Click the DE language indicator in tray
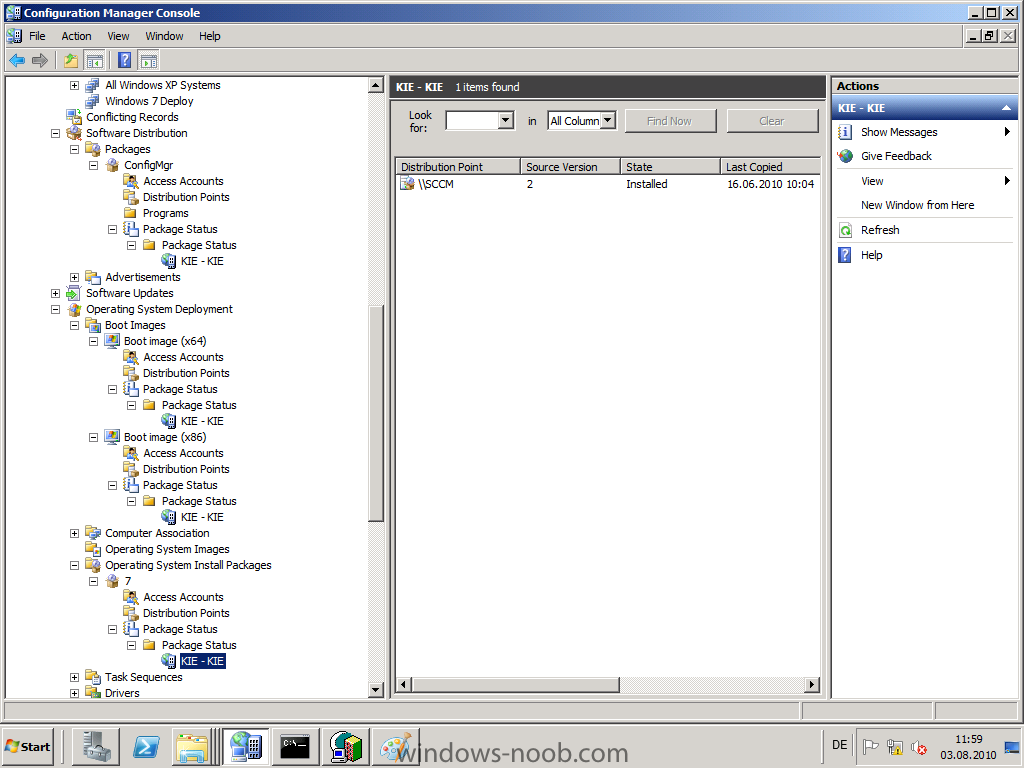Screen dimensions: 1024x768 point(839,745)
